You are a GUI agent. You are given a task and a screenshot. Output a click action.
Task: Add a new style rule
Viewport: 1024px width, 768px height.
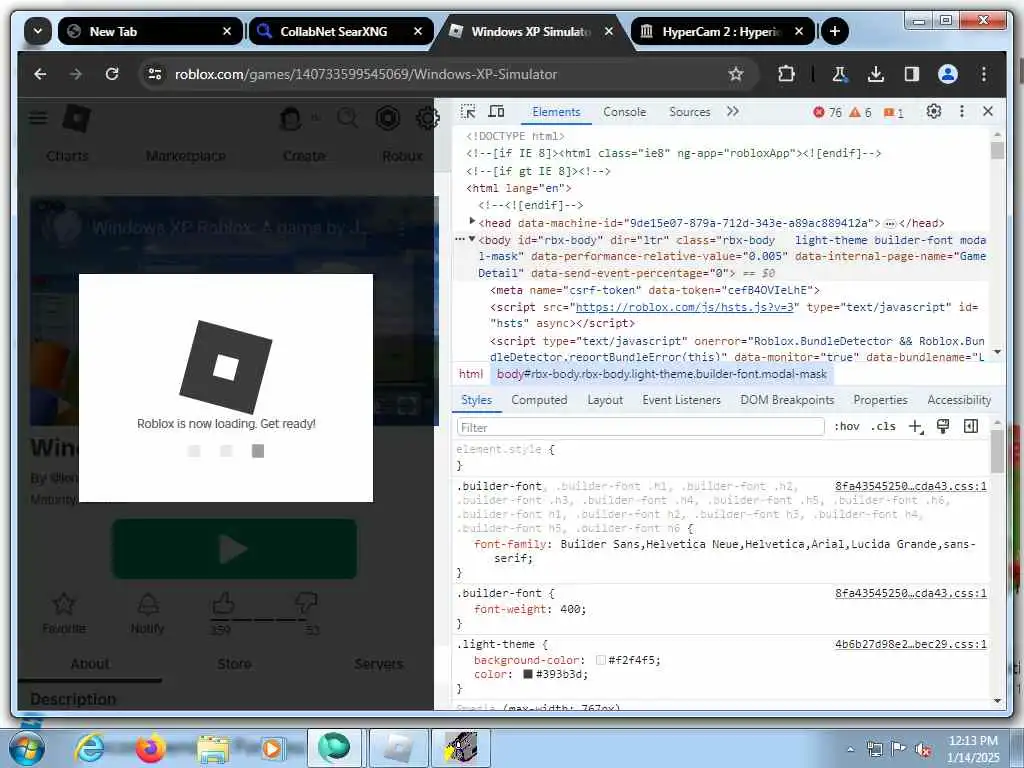(x=916, y=426)
